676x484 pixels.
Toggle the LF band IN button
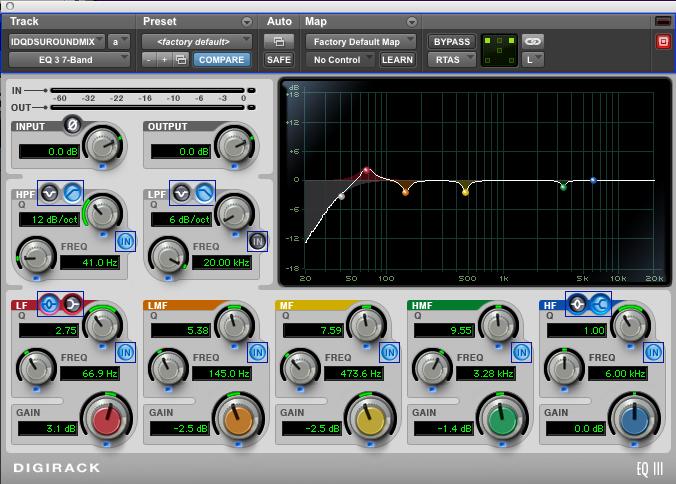tap(125, 353)
